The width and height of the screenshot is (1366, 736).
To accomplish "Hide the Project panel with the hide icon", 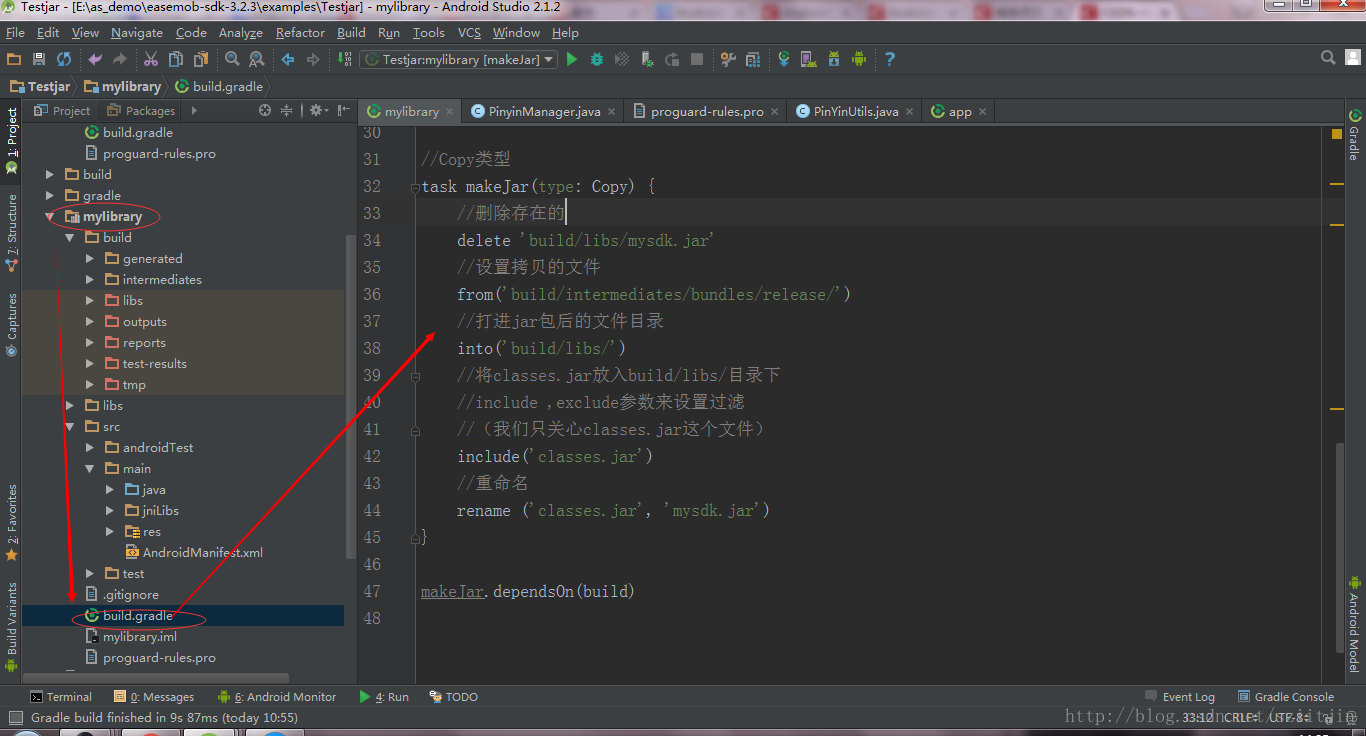I will point(343,110).
